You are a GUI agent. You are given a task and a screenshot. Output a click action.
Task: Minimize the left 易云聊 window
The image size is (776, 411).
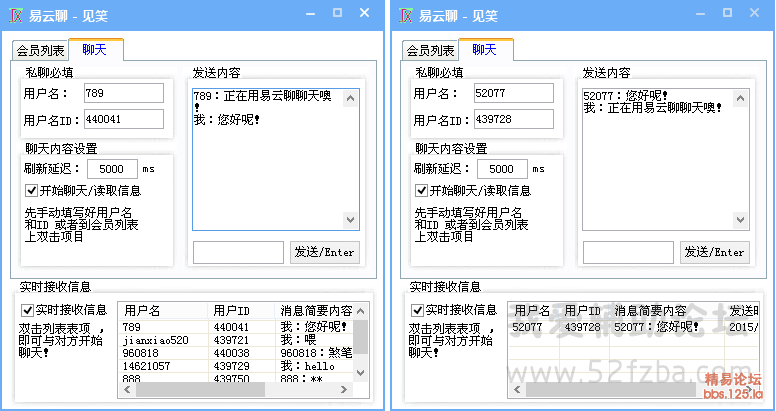point(311,14)
